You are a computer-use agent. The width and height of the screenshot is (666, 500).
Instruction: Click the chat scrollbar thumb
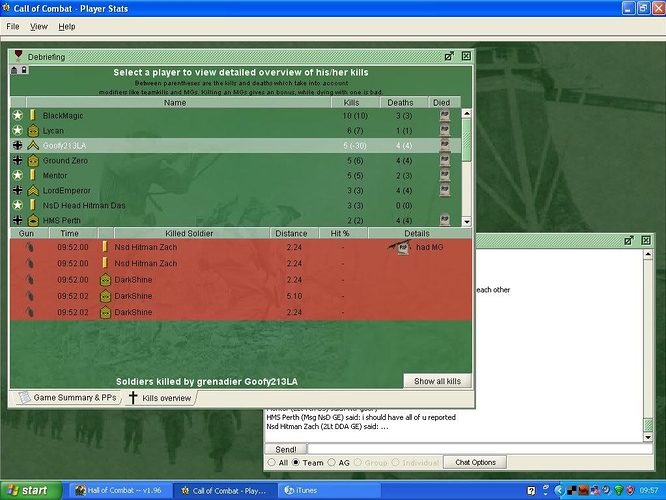coord(648,425)
